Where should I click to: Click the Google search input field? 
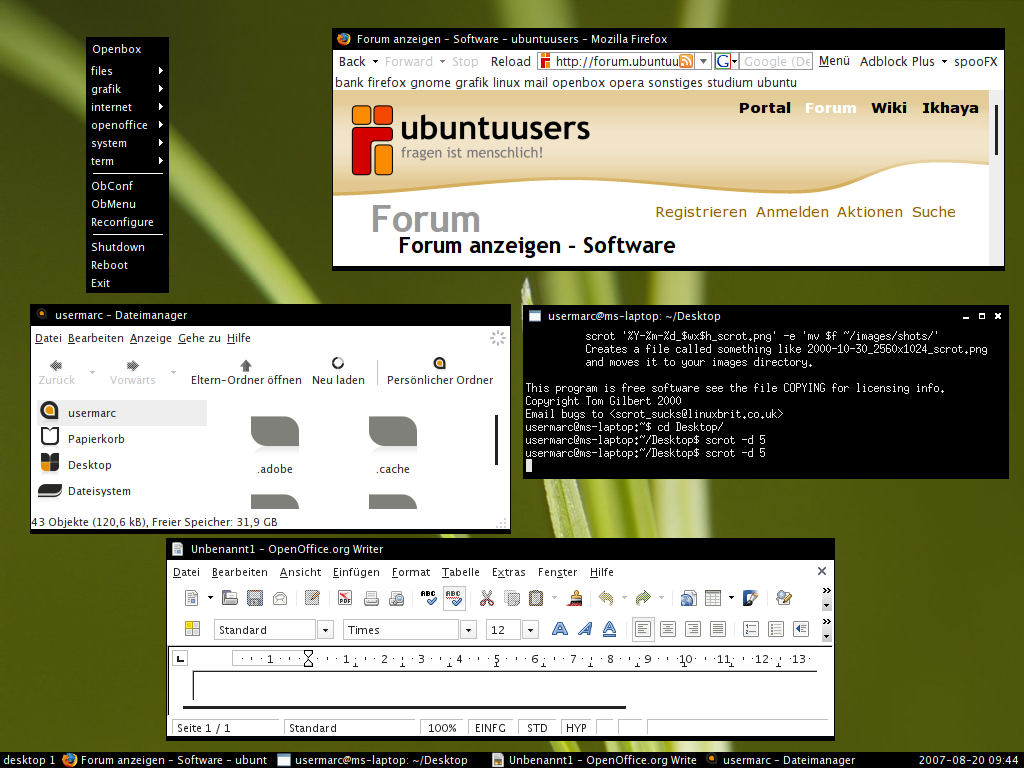pyautogui.click(x=776, y=62)
